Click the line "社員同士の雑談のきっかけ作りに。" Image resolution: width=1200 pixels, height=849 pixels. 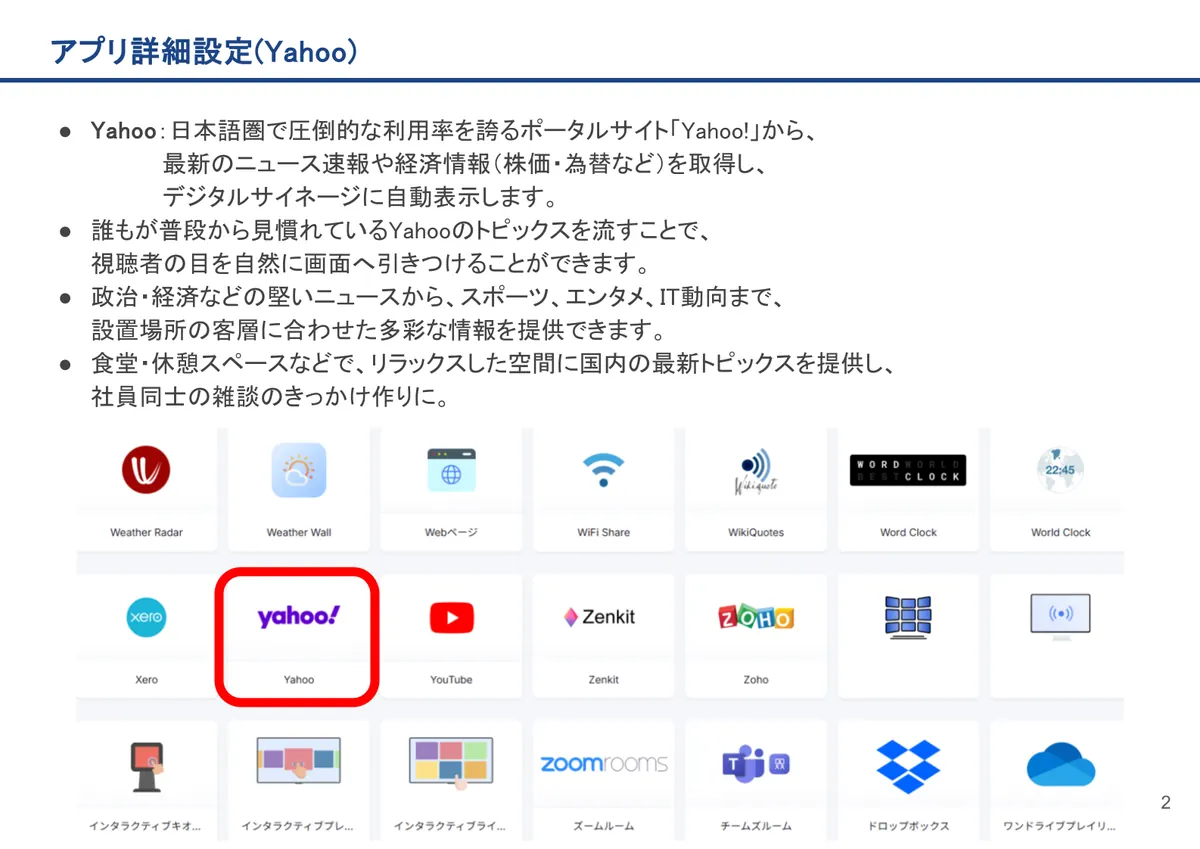pyautogui.click(x=269, y=397)
